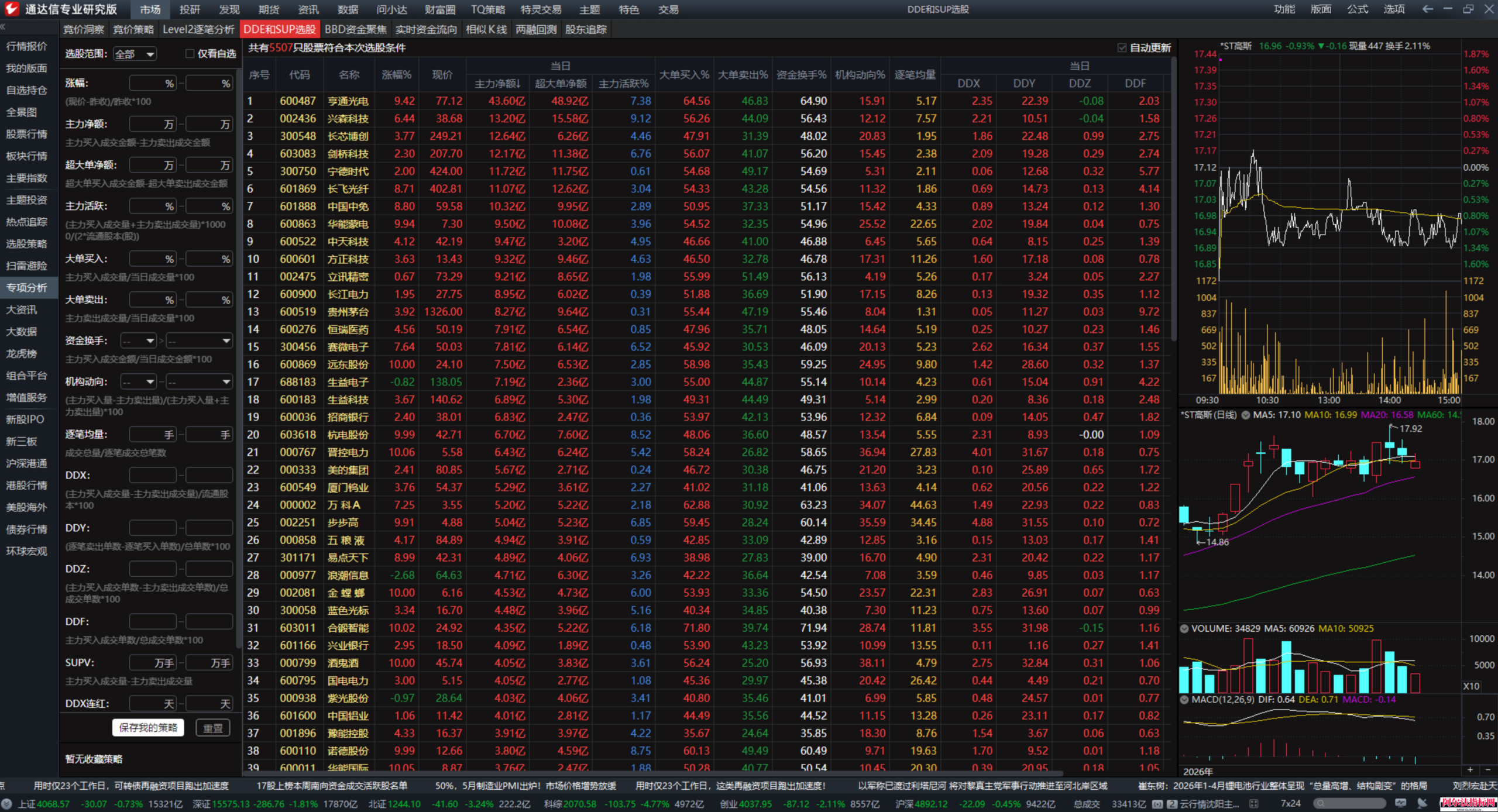Click the 主力净额 maximum input field
The height and width of the screenshot is (812, 1498).
point(208,124)
